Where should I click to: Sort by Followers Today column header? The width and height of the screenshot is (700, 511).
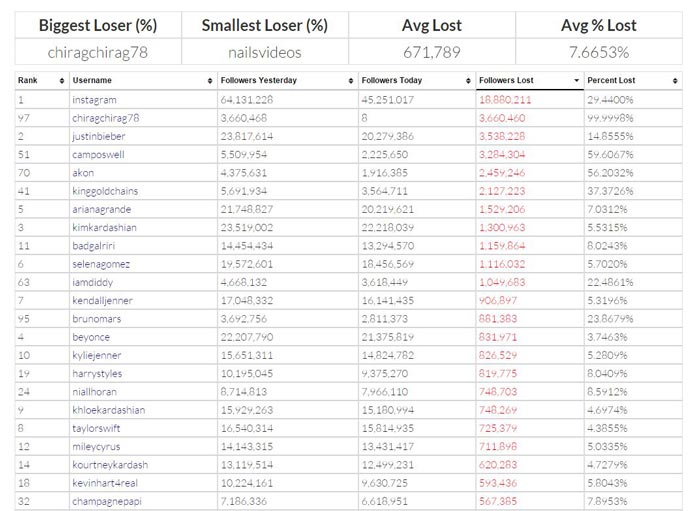coord(417,81)
